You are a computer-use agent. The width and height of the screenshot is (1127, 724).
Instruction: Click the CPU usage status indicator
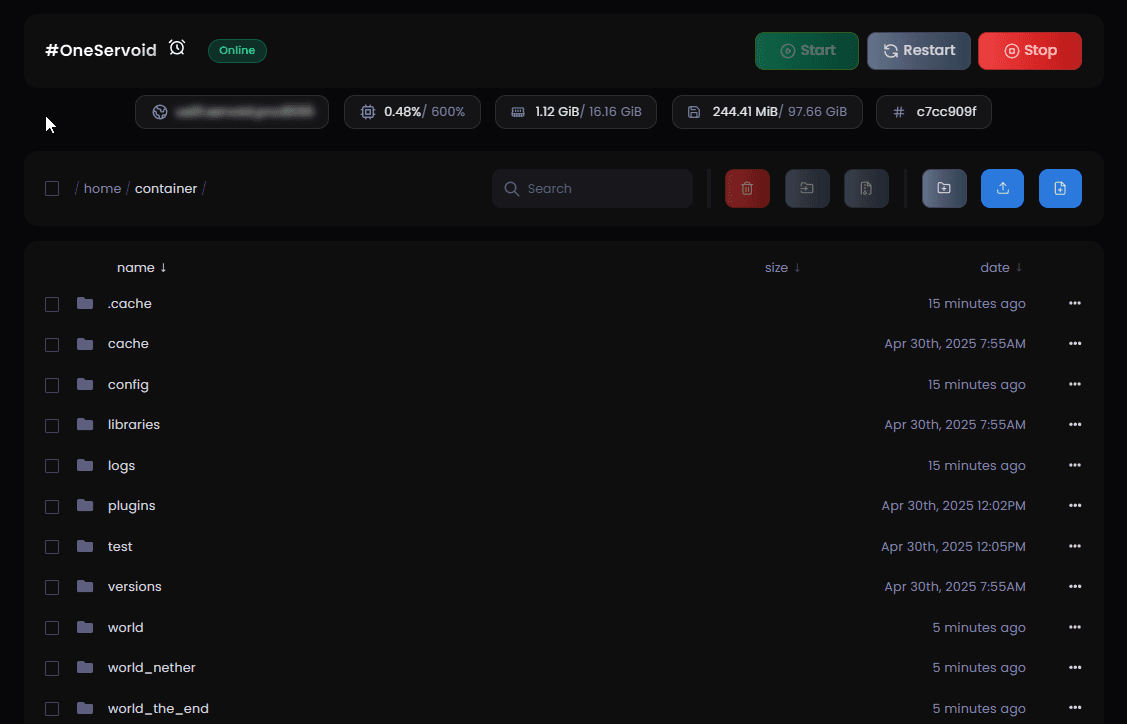[x=412, y=112]
